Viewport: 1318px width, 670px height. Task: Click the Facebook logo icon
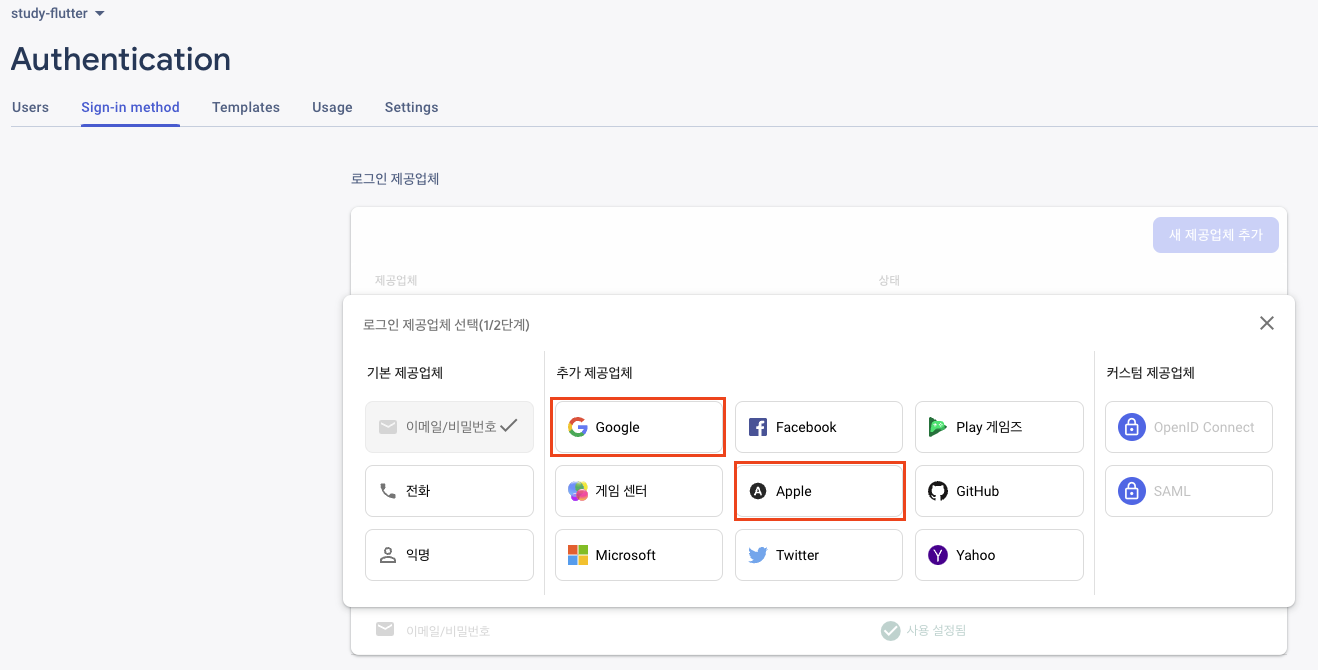point(758,427)
